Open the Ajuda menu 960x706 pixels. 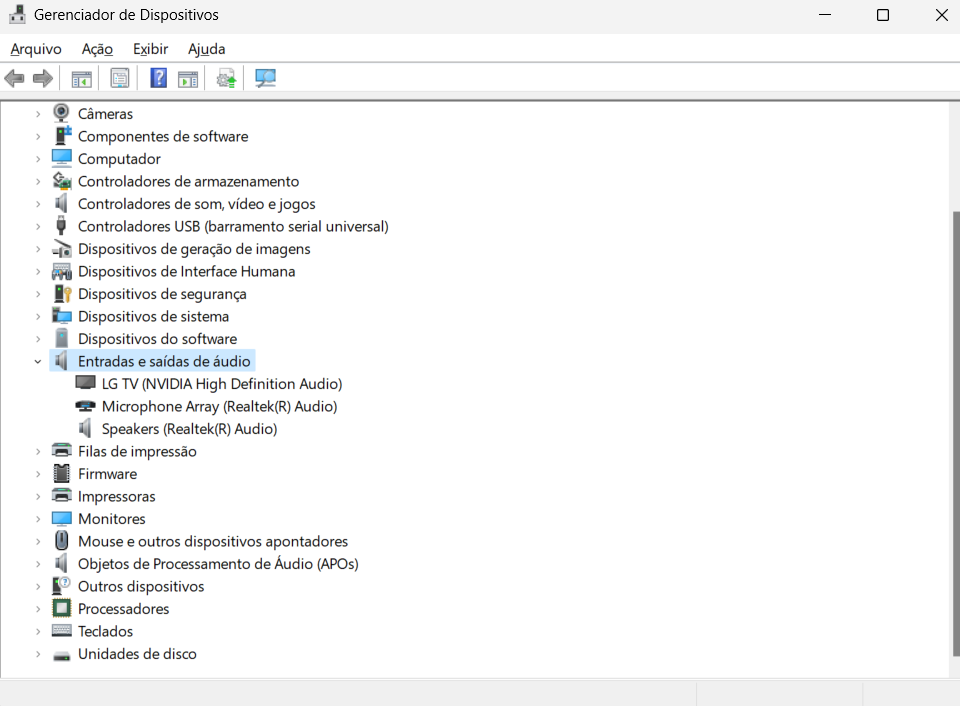[x=206, y=49]
